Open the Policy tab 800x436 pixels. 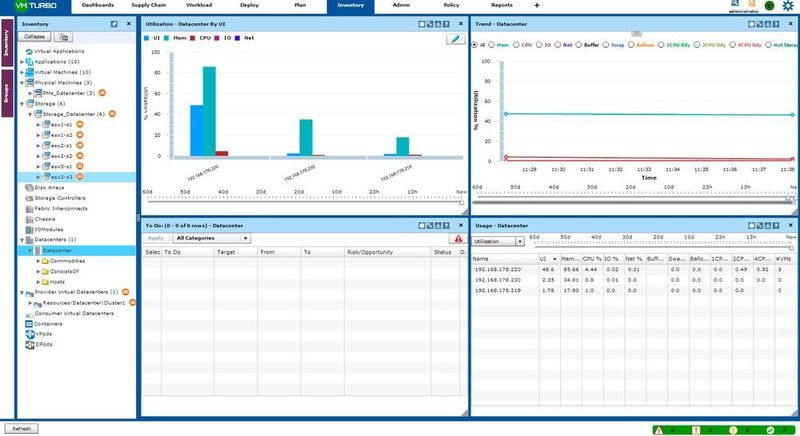[452, 6]
